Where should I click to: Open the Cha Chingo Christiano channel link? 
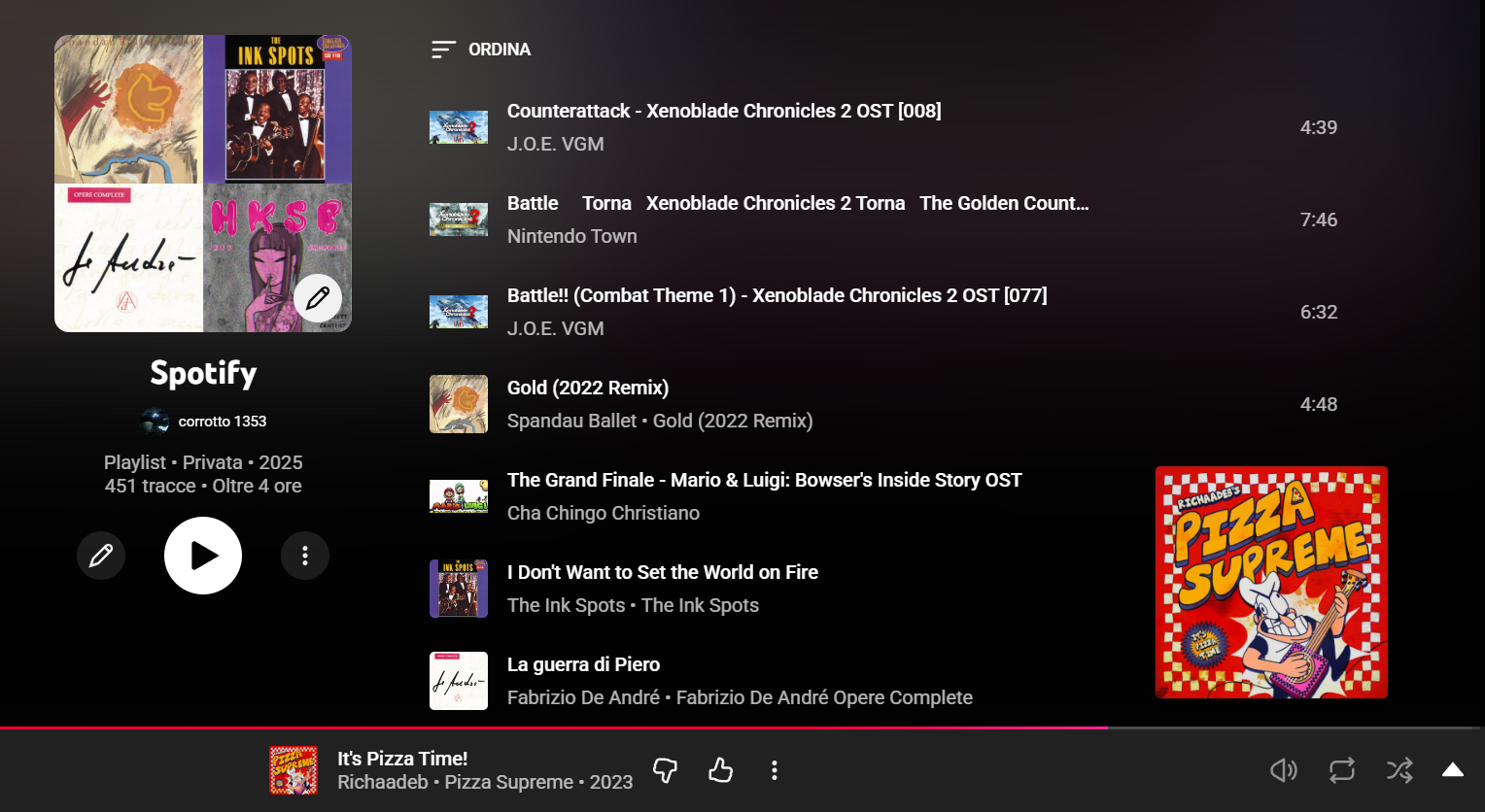[x=604, y=513]
